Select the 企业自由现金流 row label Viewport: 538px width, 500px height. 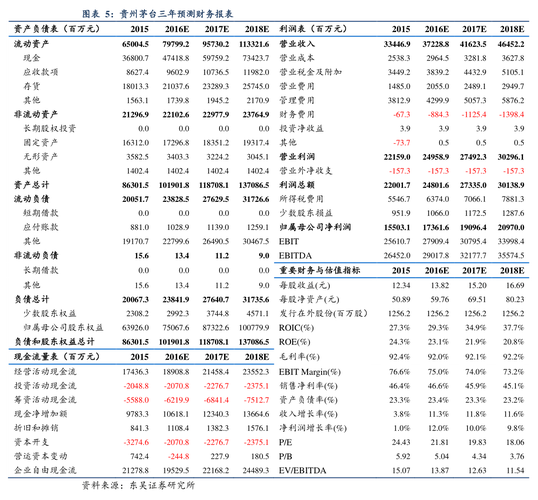[45, 470]
